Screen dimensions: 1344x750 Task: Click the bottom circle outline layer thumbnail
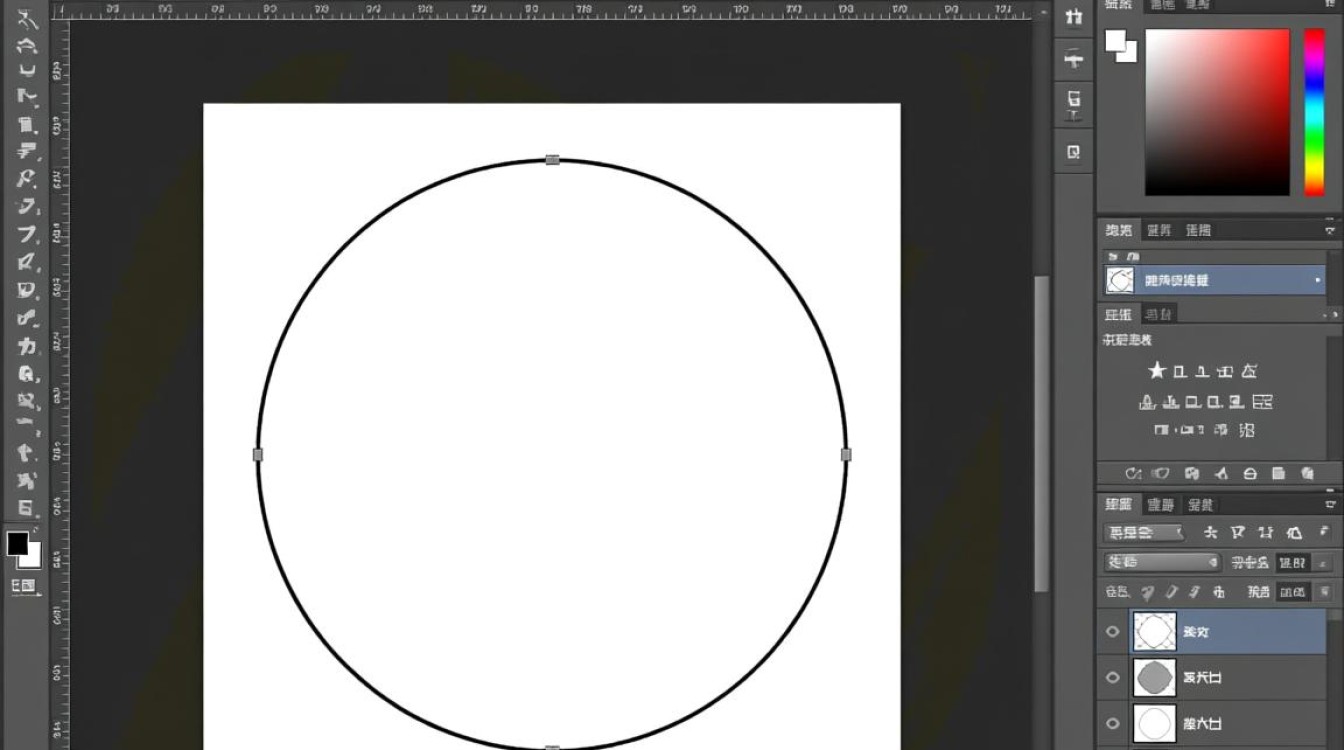pos(1154,722)
